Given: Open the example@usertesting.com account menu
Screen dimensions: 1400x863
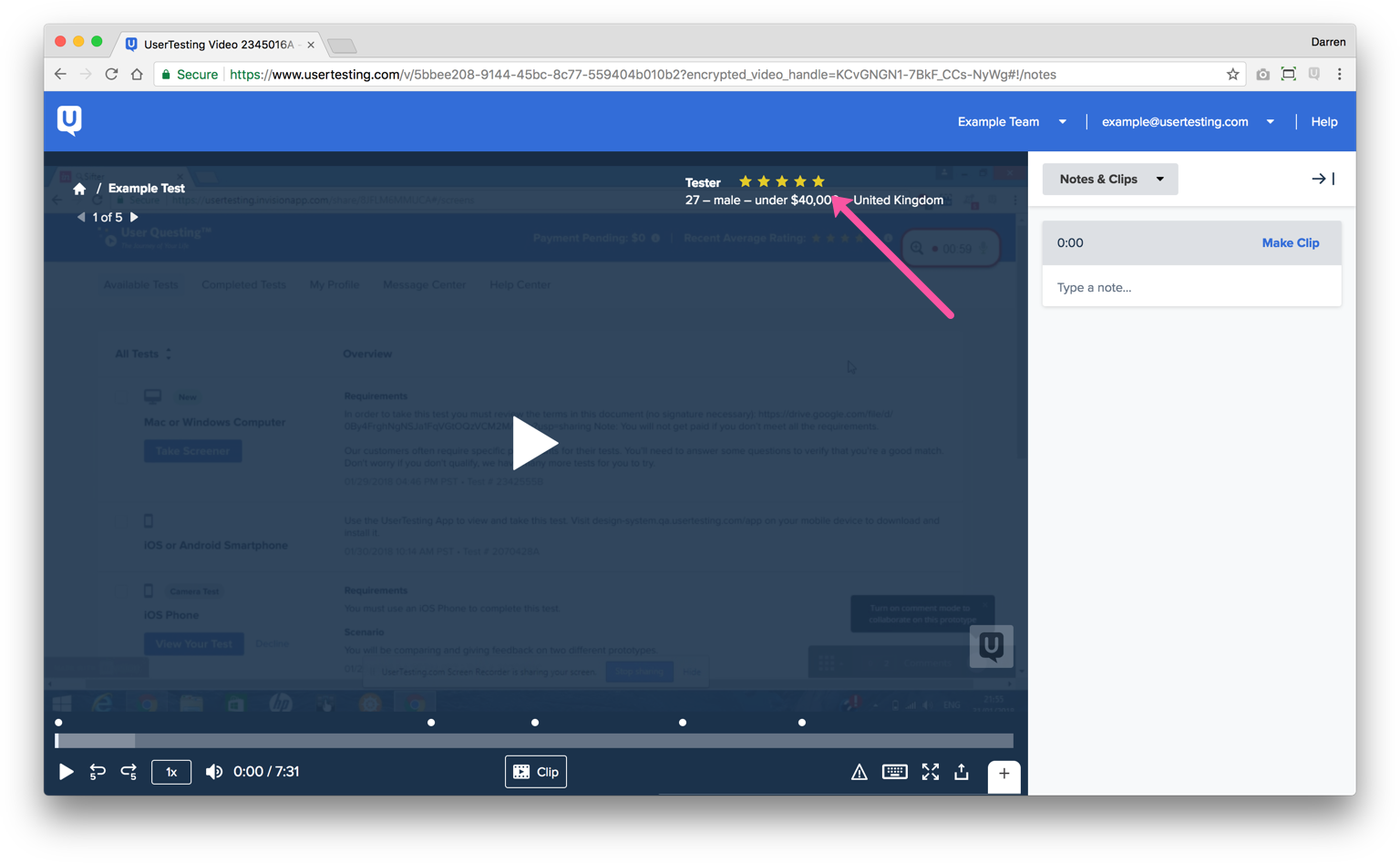Looking at the screenshot, I should (x=1188, y=121).
